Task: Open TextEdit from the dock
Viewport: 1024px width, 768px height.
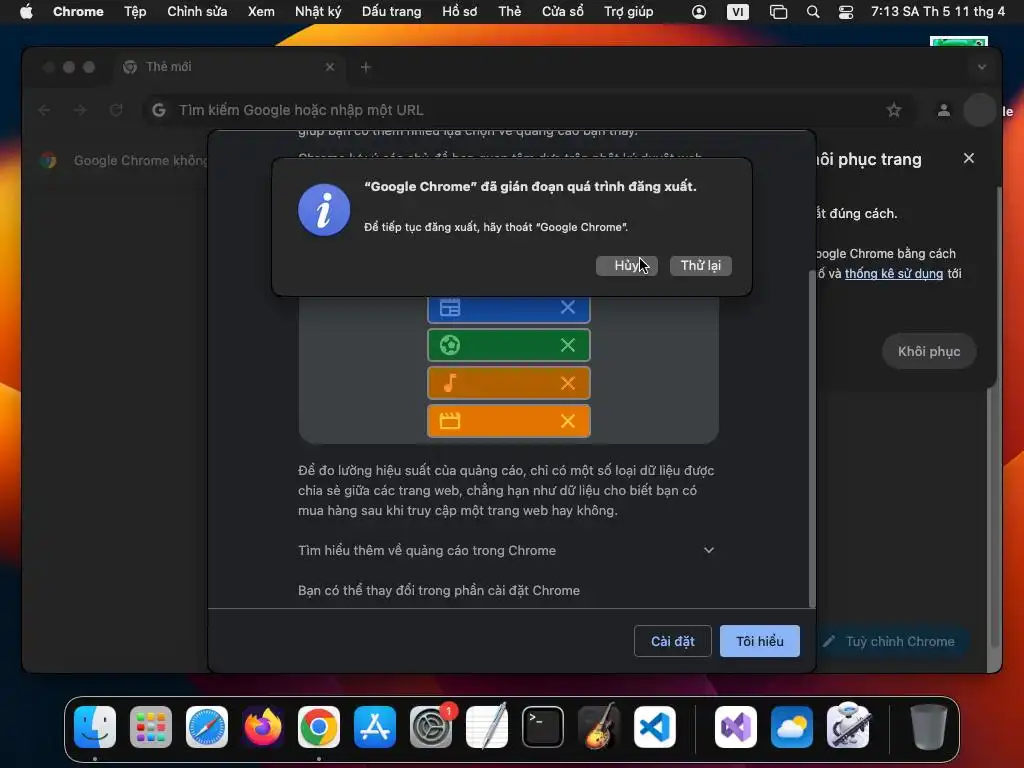Action: [487, 727]
